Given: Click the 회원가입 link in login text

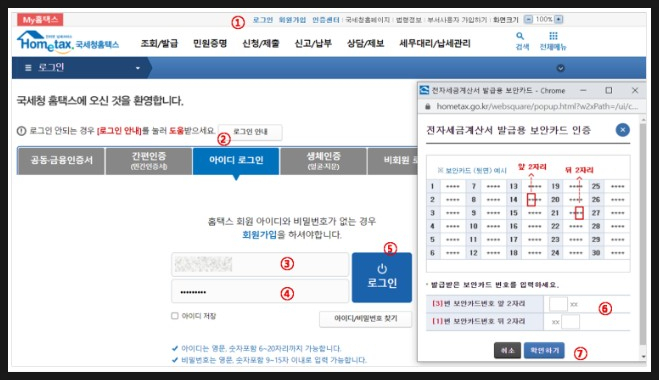Looking at the screenshot, I should (259, 235).
